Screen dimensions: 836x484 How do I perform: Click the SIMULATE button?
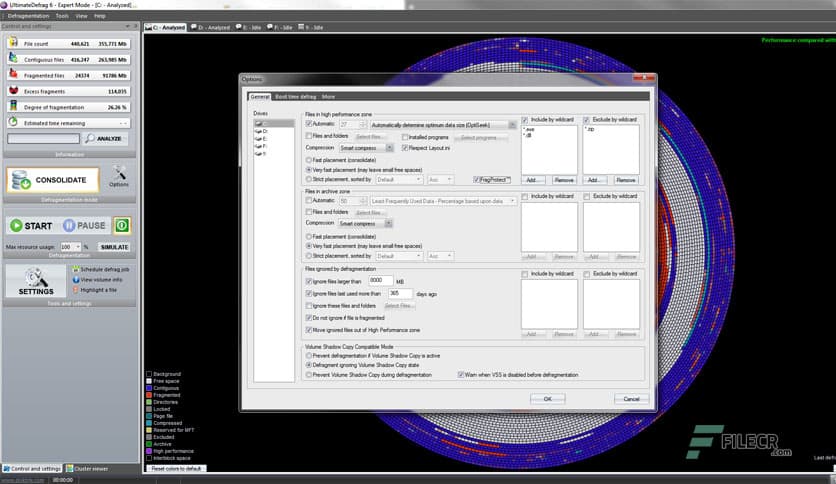pyautogui.click(x=114, y=247)
